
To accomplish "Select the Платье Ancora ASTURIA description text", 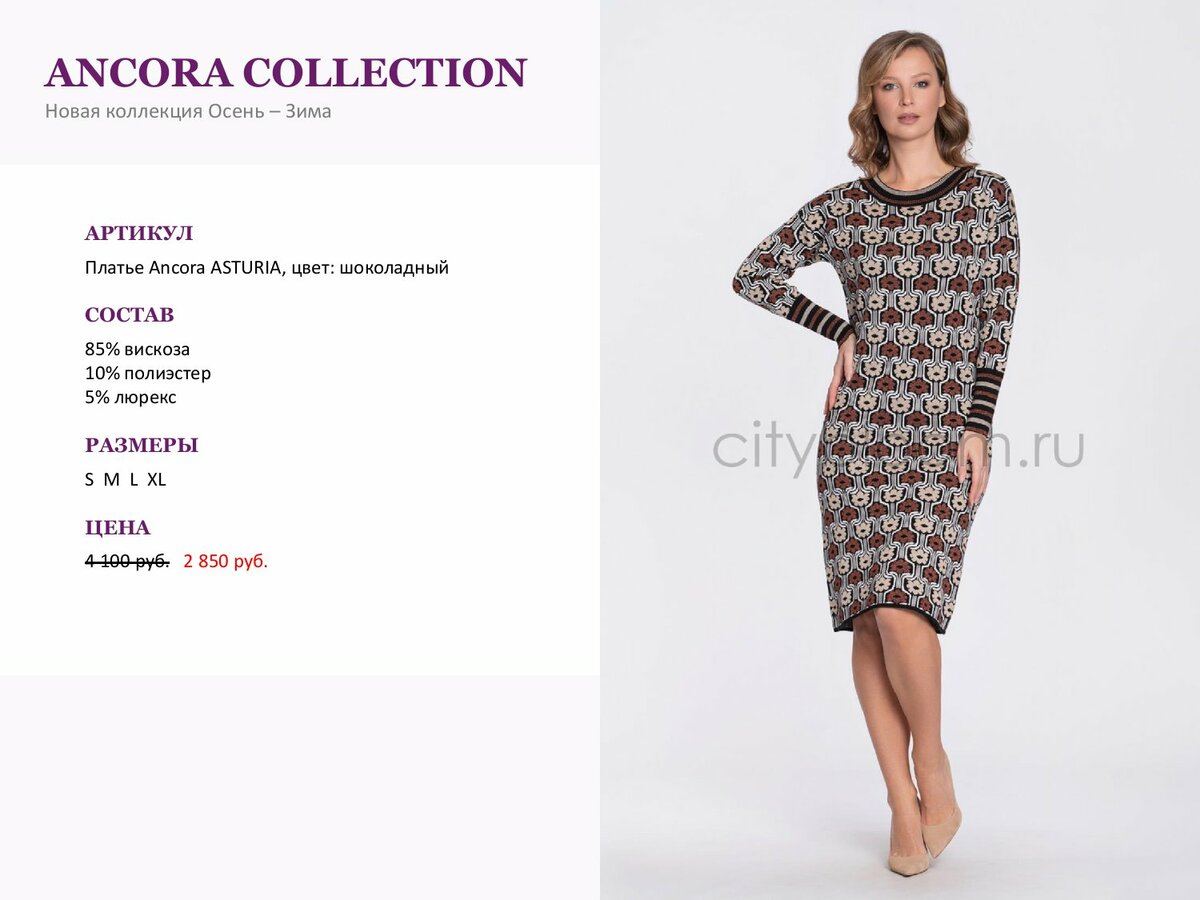I will 267,268.
